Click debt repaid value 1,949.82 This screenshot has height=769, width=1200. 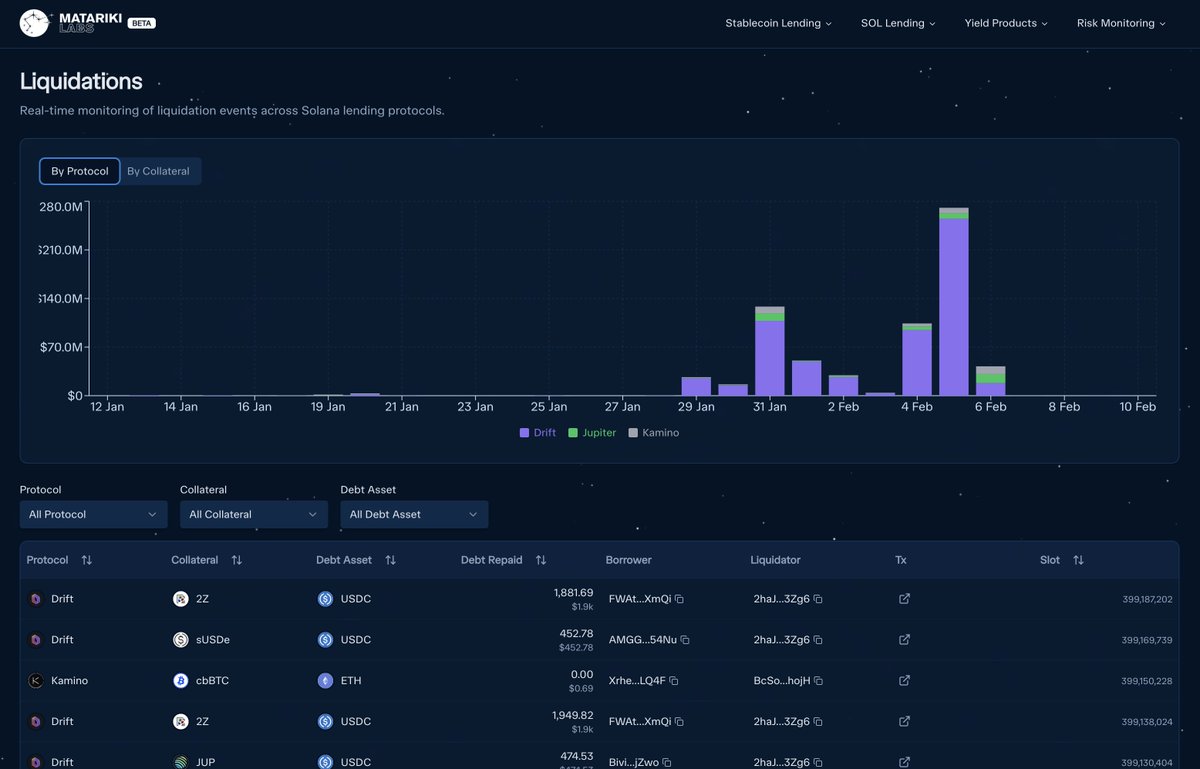click(573, 716)
